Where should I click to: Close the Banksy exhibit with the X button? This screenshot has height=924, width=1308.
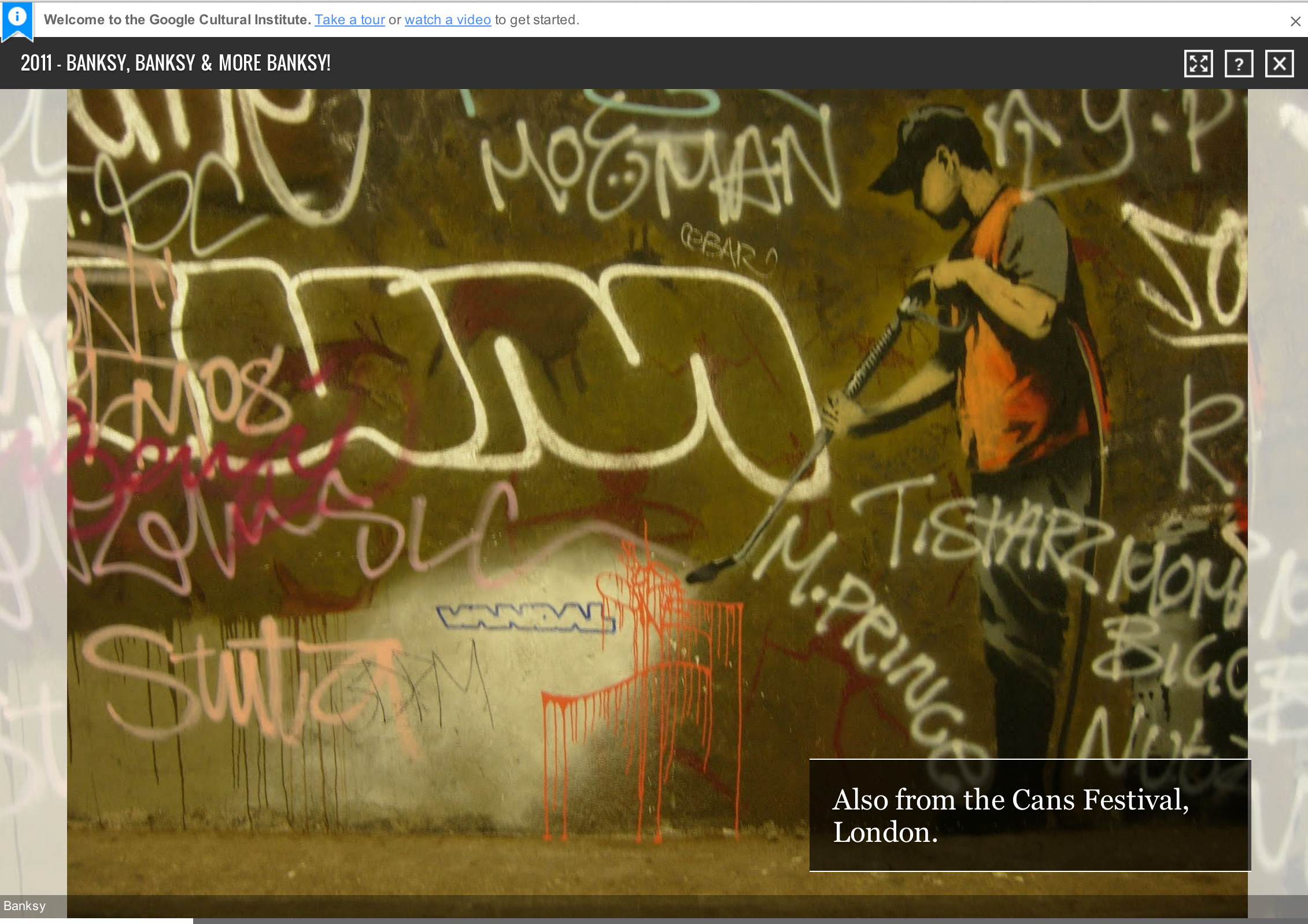(1279, 64)
